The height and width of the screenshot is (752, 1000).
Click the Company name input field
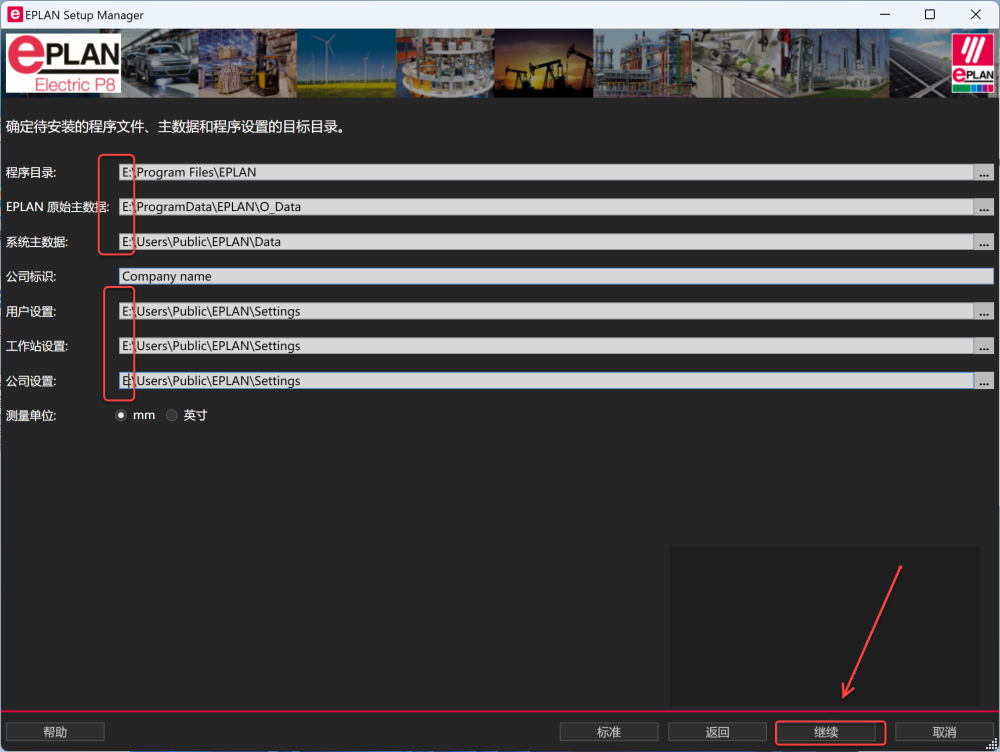[500, 276]
